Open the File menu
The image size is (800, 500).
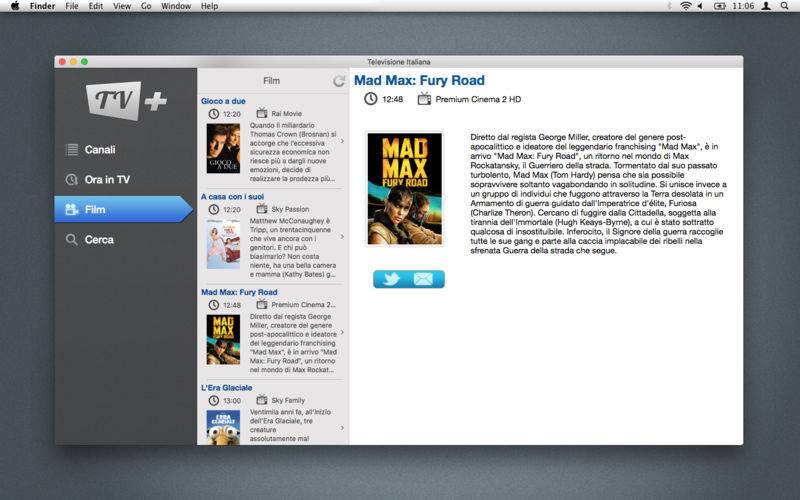point(72,6)
